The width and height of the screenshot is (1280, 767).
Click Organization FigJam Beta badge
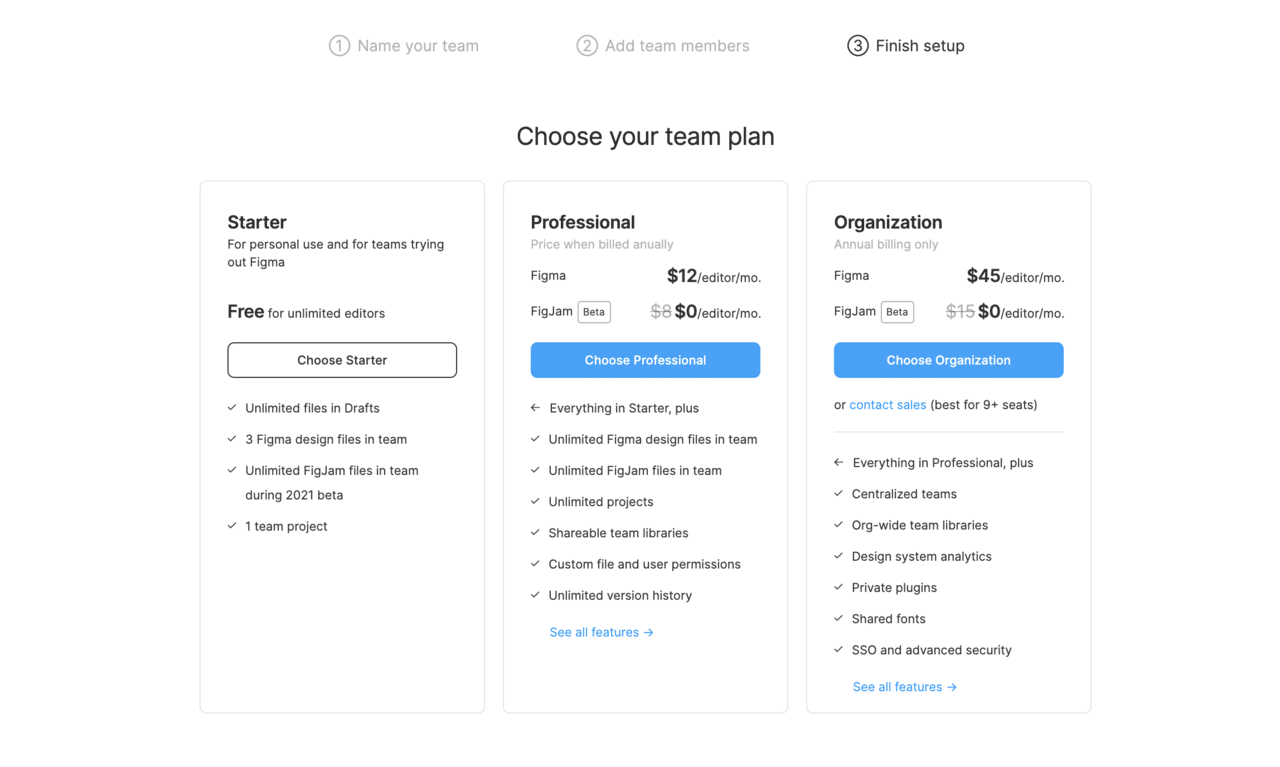coord(897,312)
